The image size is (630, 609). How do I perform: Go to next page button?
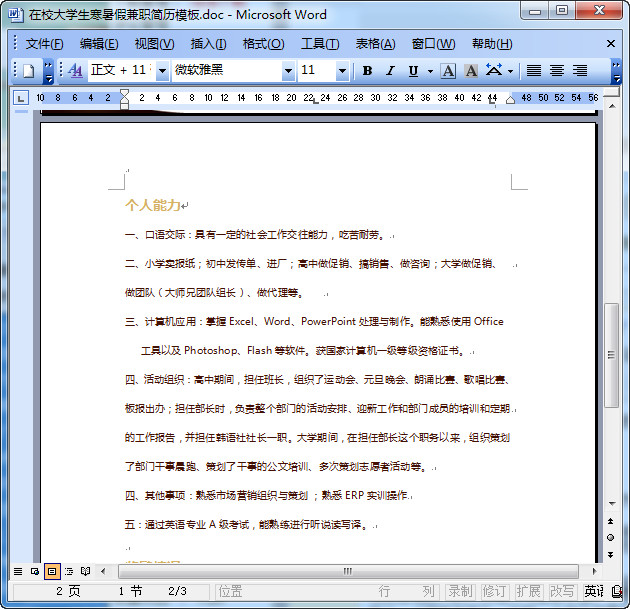point(611,554)
